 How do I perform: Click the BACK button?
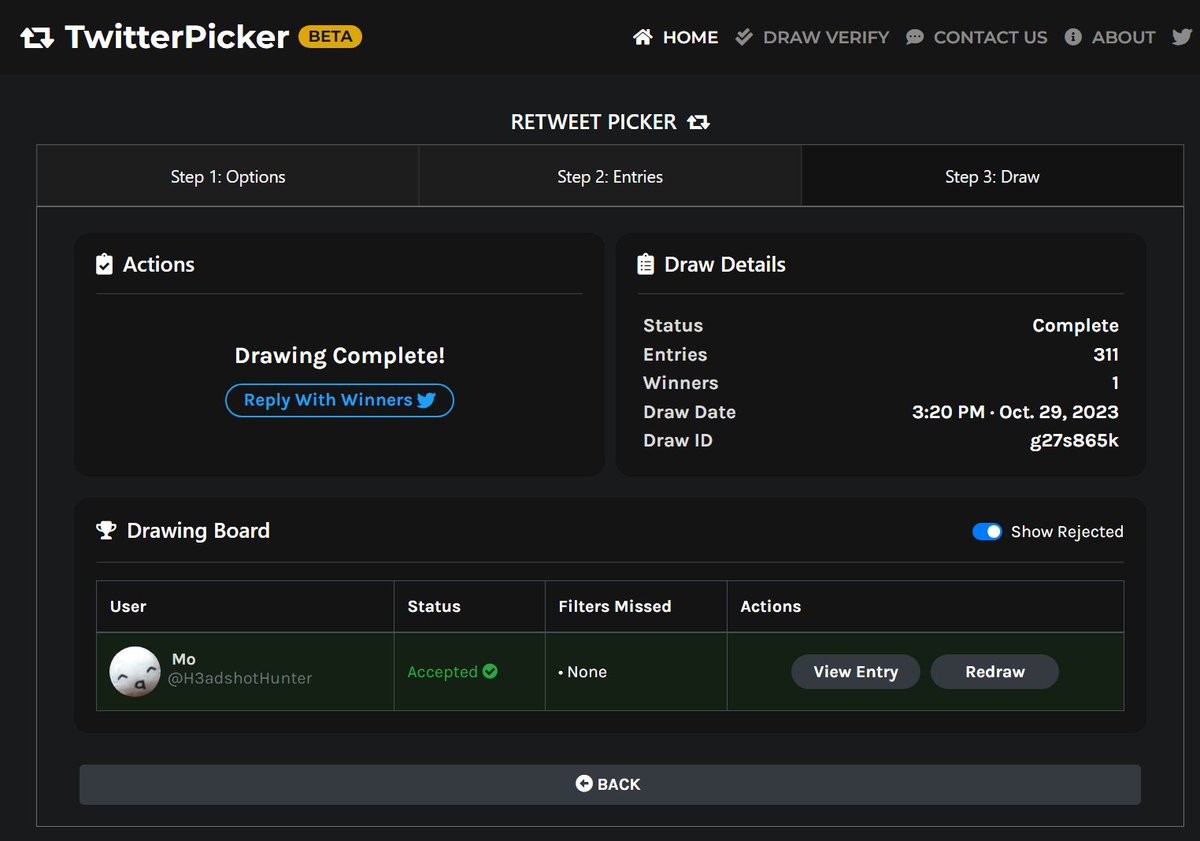[610, 785]
